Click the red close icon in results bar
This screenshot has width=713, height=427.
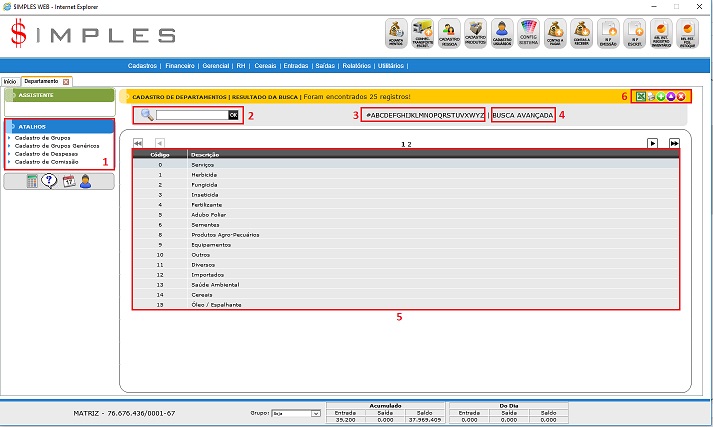point(681,96)
